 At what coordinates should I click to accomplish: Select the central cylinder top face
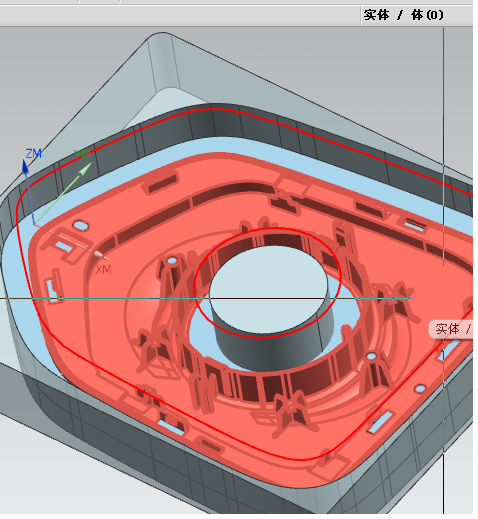click(x=268, y=289)
